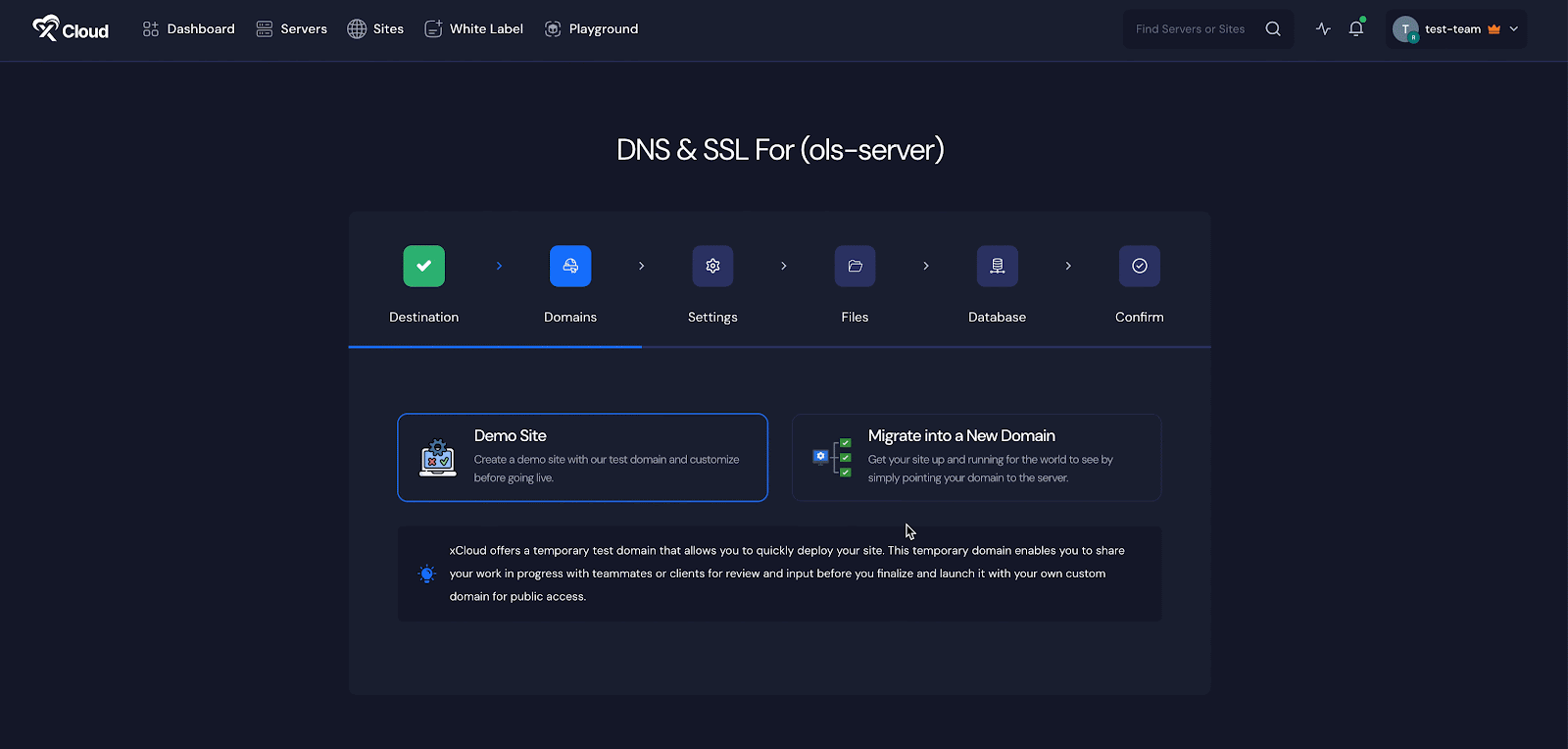Open the Dashboard page

189,28
